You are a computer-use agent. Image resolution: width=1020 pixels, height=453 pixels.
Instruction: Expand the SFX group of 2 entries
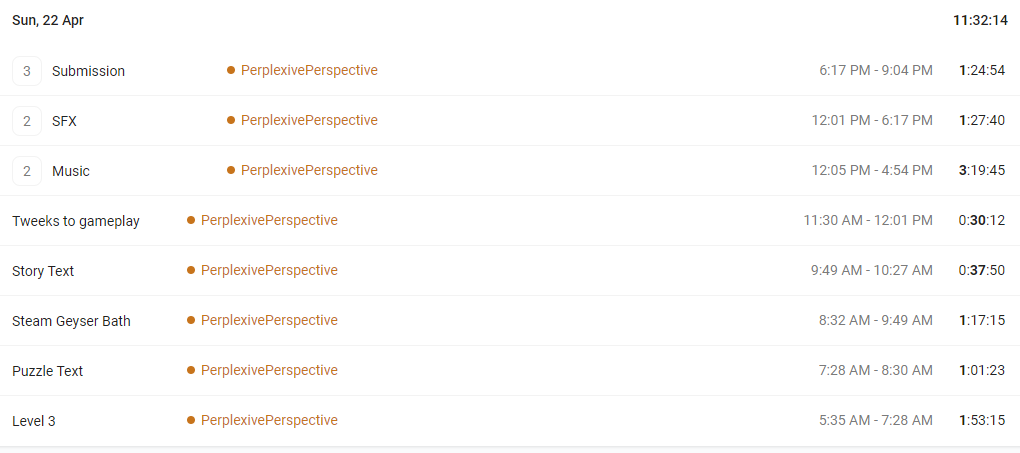pyautogui.click(x=27, y=121)
